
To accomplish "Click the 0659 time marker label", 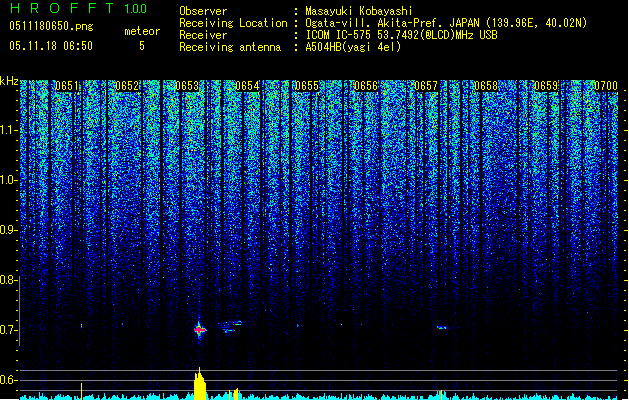I will pyautogui.click(x=546, y=86).
